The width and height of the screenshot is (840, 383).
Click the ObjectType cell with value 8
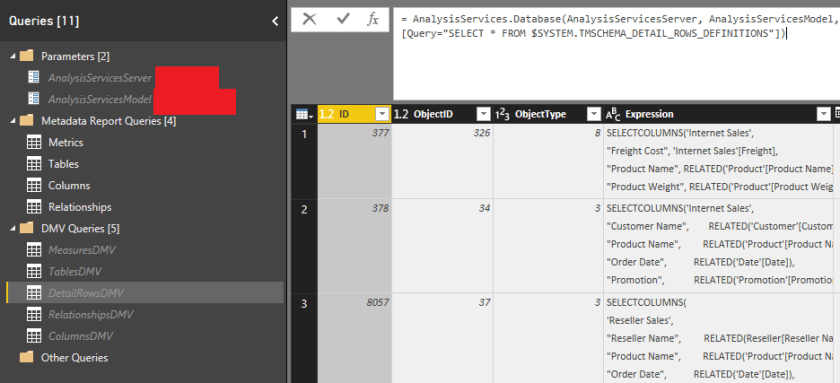548,161
